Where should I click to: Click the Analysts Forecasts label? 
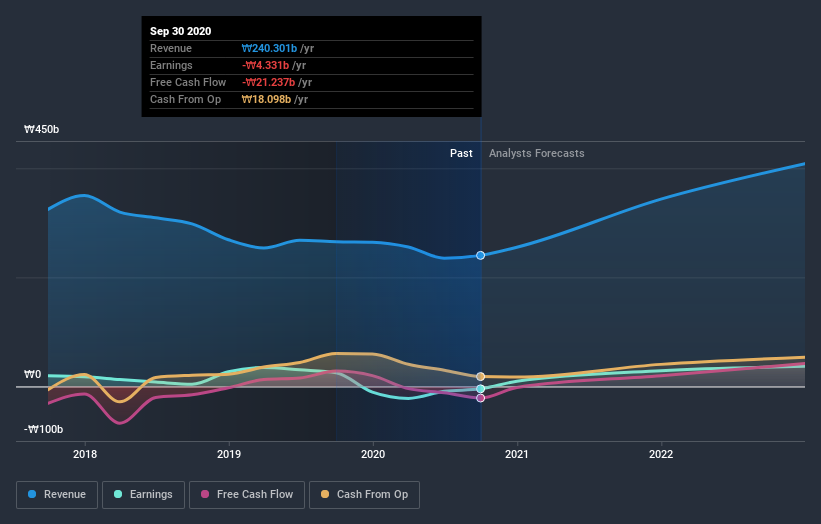point(537,153)
